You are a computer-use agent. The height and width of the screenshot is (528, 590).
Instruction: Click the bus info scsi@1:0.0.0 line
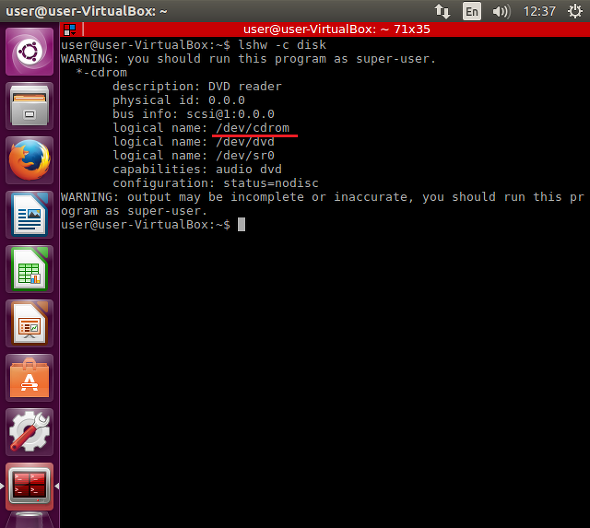(193, 114)
